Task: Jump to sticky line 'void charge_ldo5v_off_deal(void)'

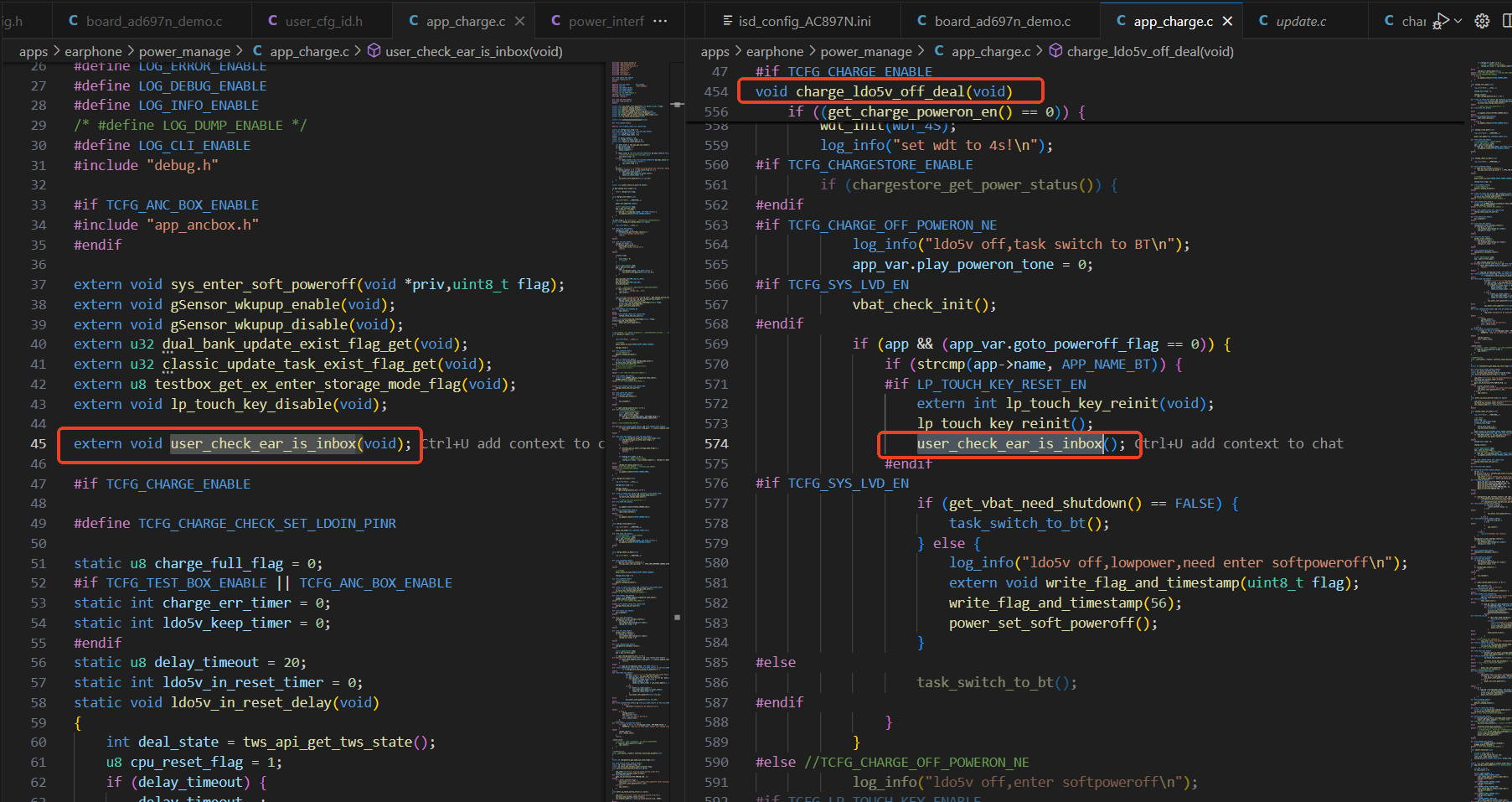Action: [884, 91]
